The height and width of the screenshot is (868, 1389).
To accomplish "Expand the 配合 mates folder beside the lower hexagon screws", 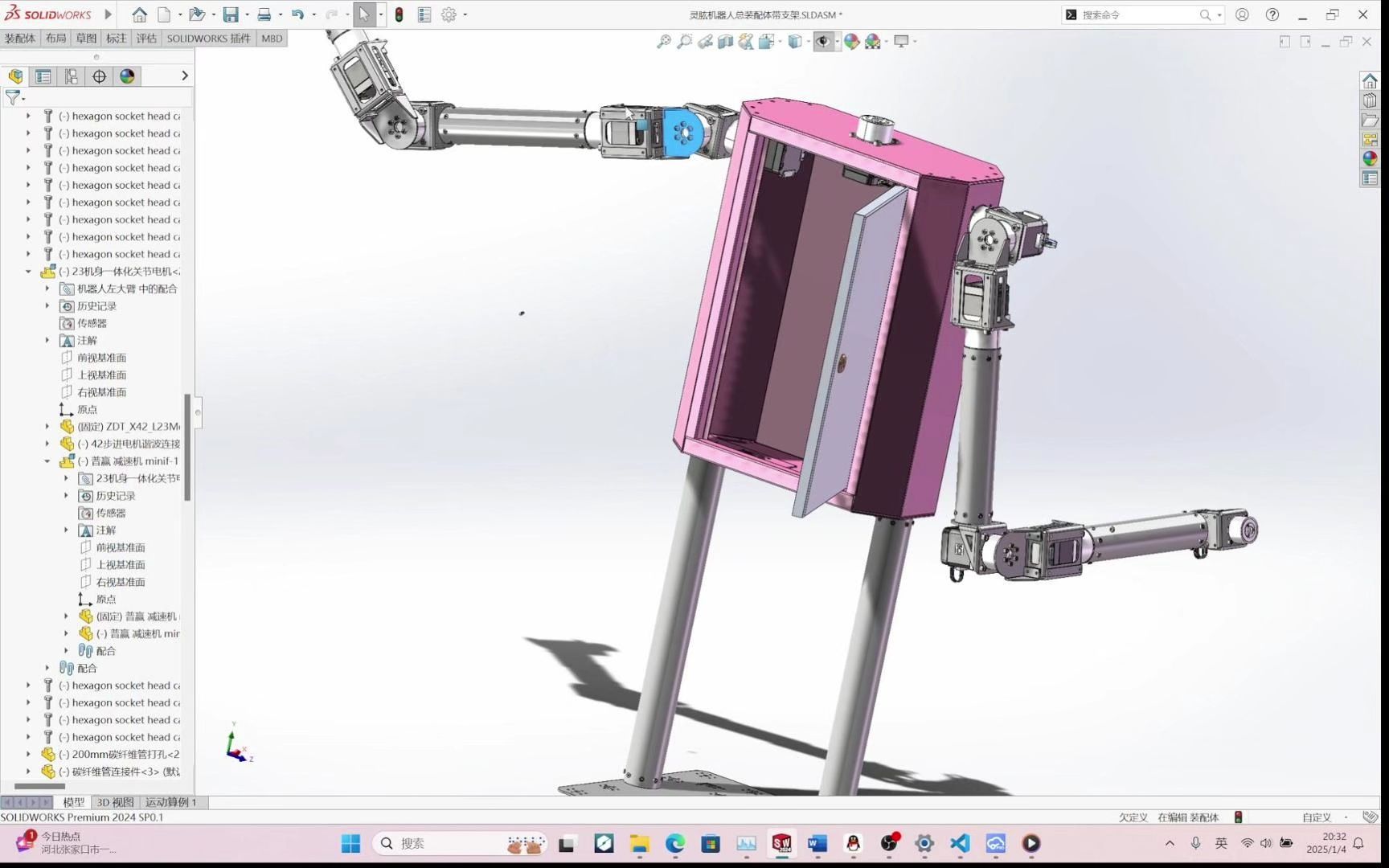I will pos(47,669).
